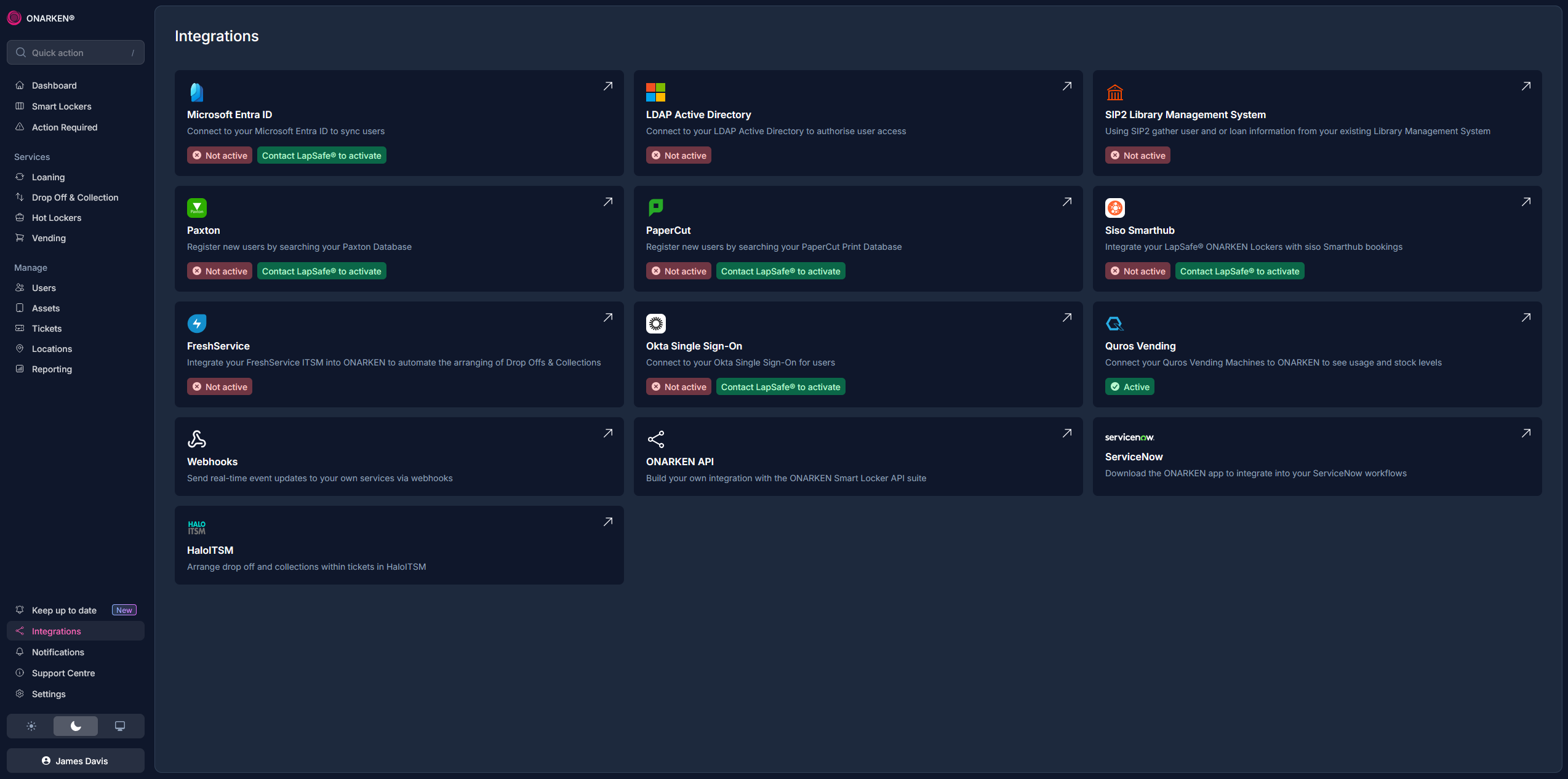Open LDAP Active Directory via arrow icon
Screen dimensions: 1568x779
tap(1067, 86)
